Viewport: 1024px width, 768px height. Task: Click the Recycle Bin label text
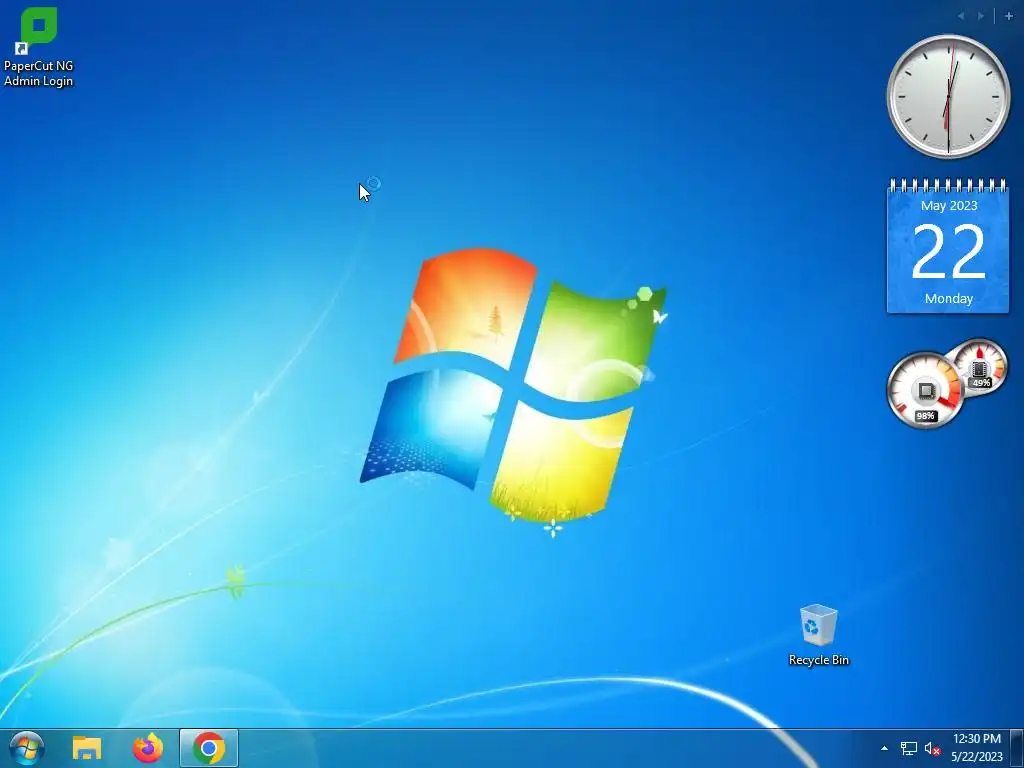(x=818, y=660)
